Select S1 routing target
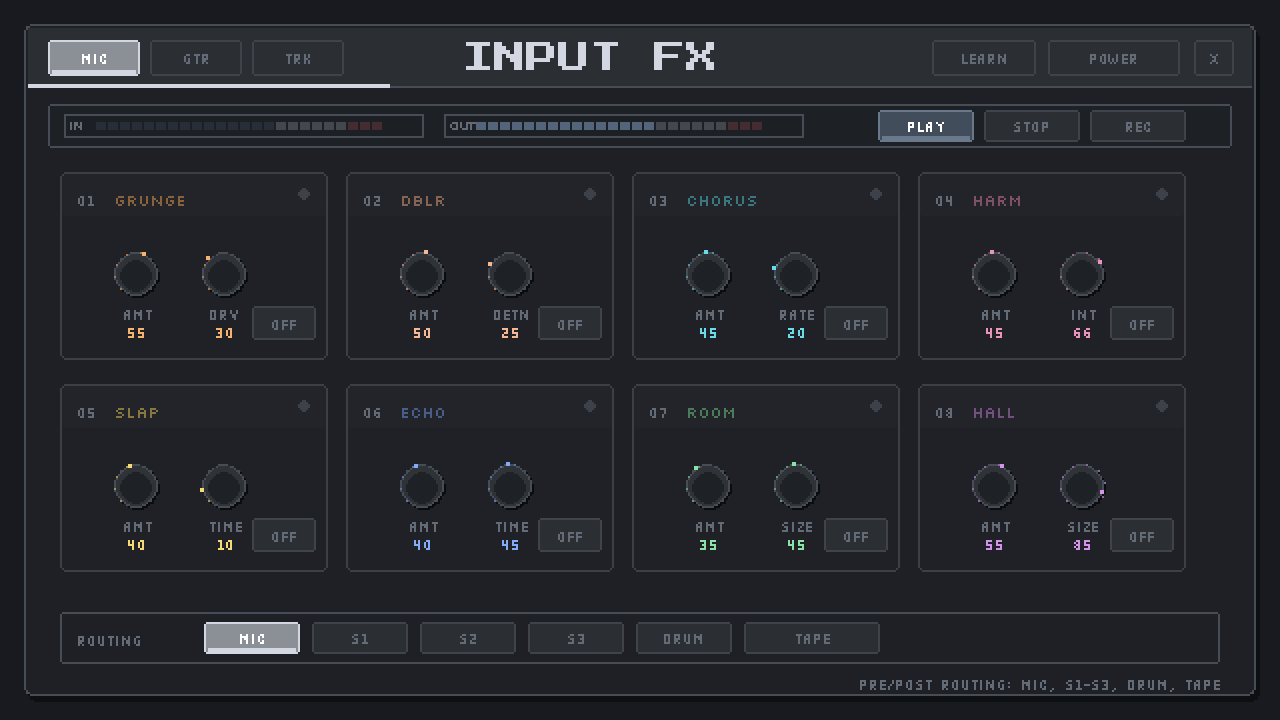 tap(360, 638)
